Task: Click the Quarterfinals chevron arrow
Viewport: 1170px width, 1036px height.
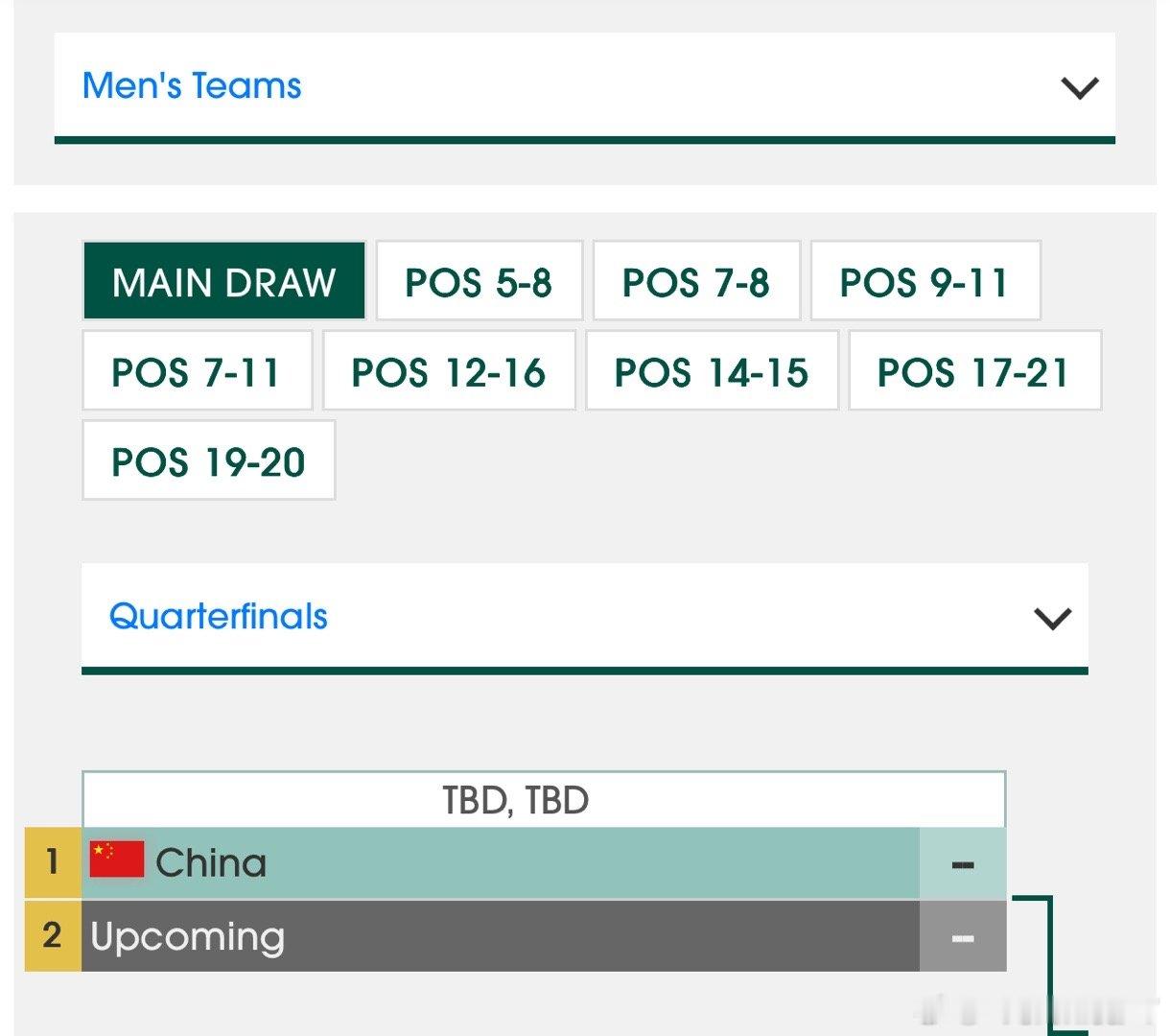Action: tap(1052, 618)
